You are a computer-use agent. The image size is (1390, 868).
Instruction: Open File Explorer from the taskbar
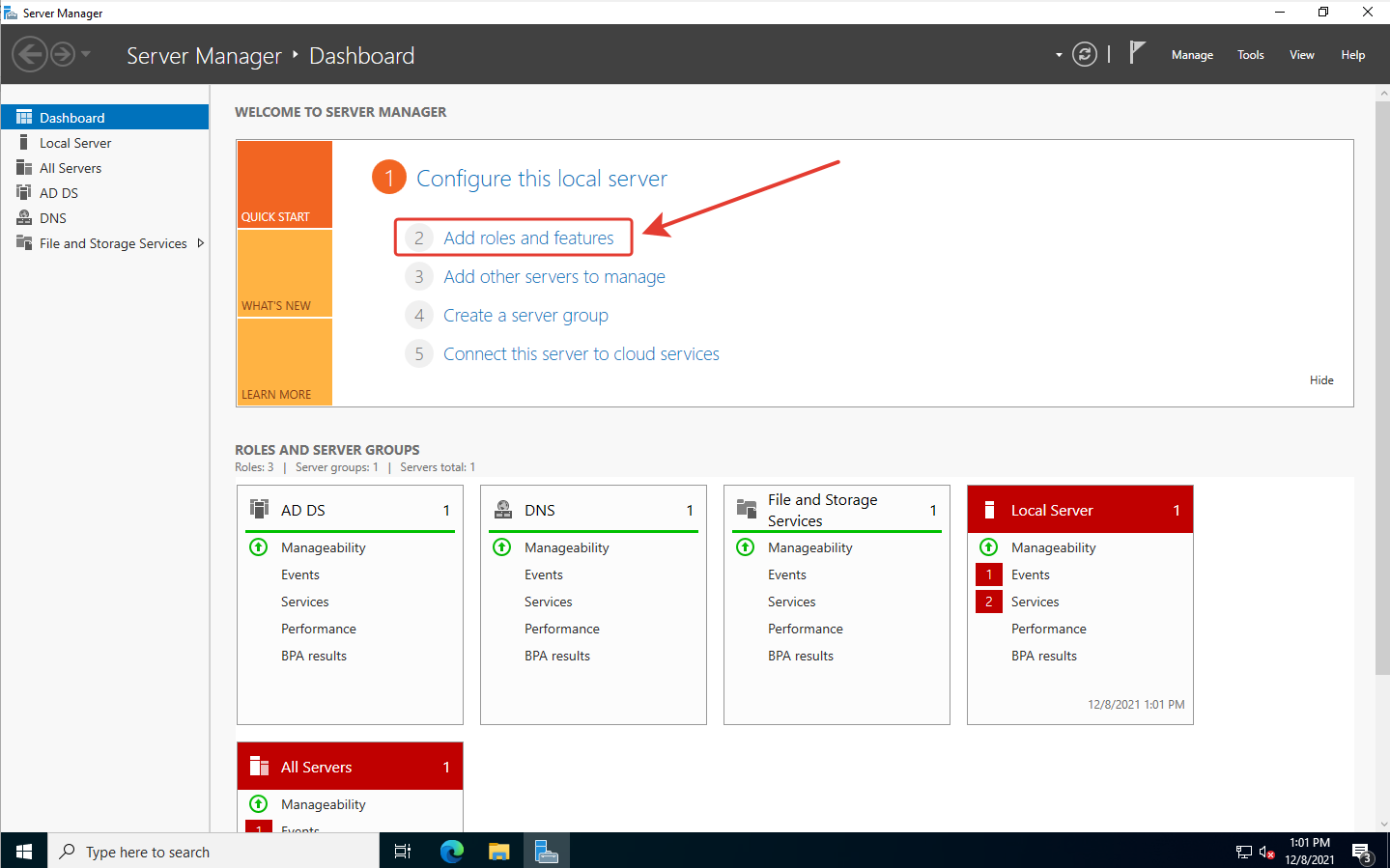click(x=498, y=851)
